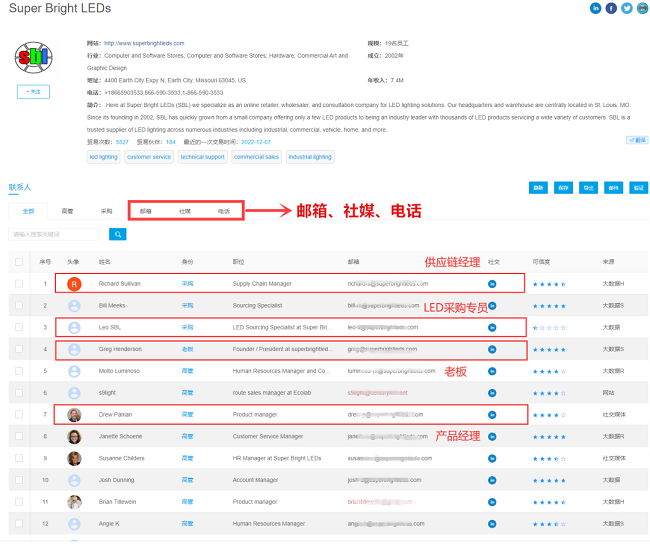The image size is (650, 547).
Task: Click the blue search magnifier button
Action: [x=118, y=235]
